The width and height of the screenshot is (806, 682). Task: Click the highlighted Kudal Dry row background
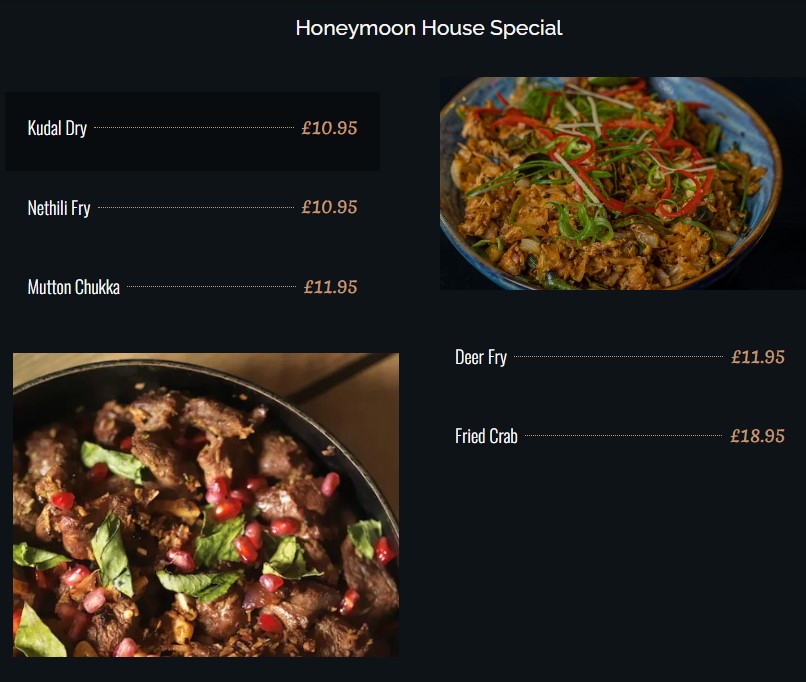[x=192, y=132]
